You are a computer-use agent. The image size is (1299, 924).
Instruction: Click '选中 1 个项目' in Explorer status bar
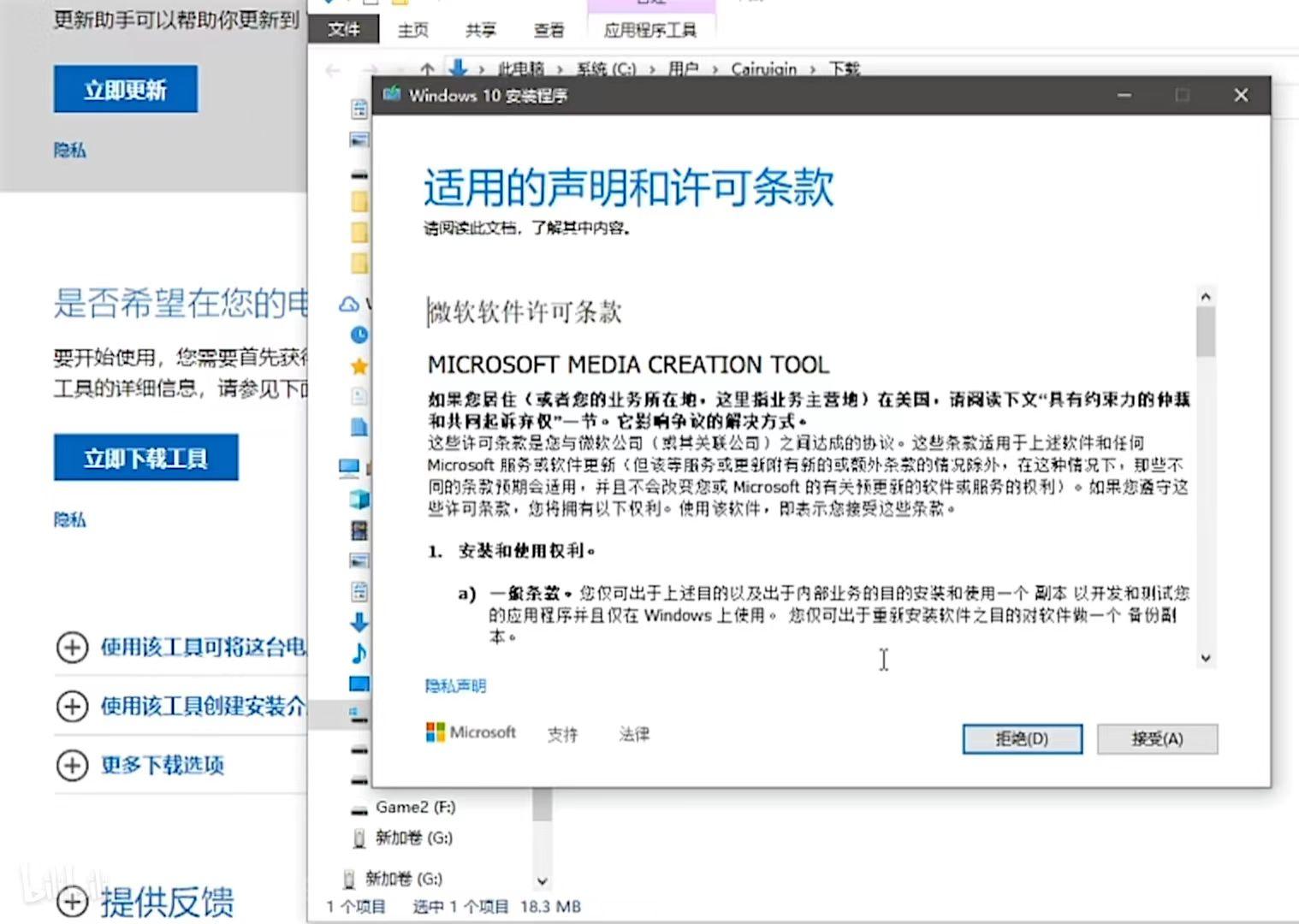[460, 907]
